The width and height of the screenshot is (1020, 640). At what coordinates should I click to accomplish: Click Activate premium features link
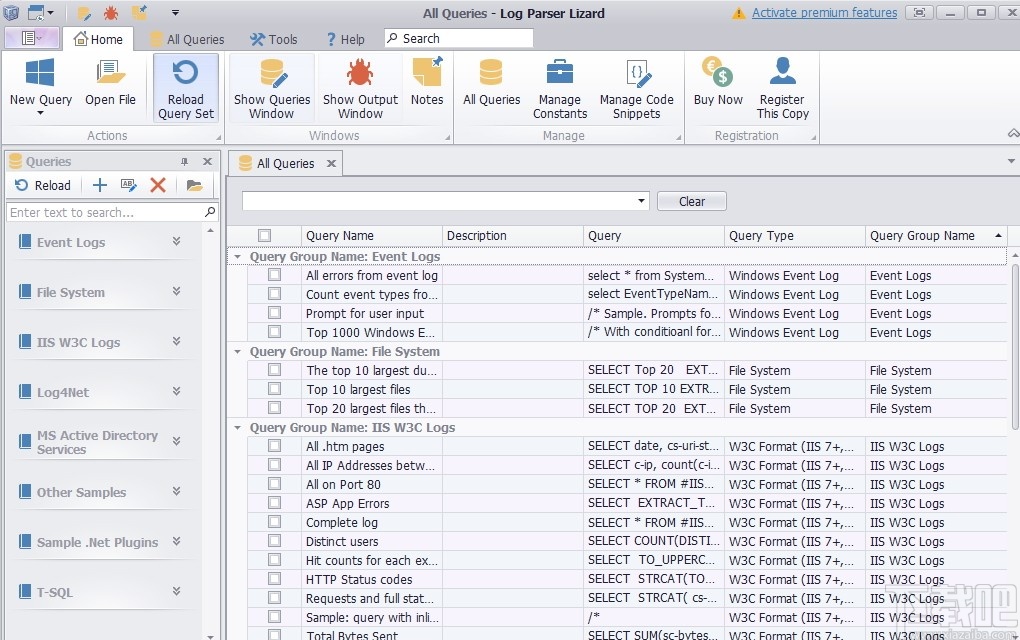(824, 12)
